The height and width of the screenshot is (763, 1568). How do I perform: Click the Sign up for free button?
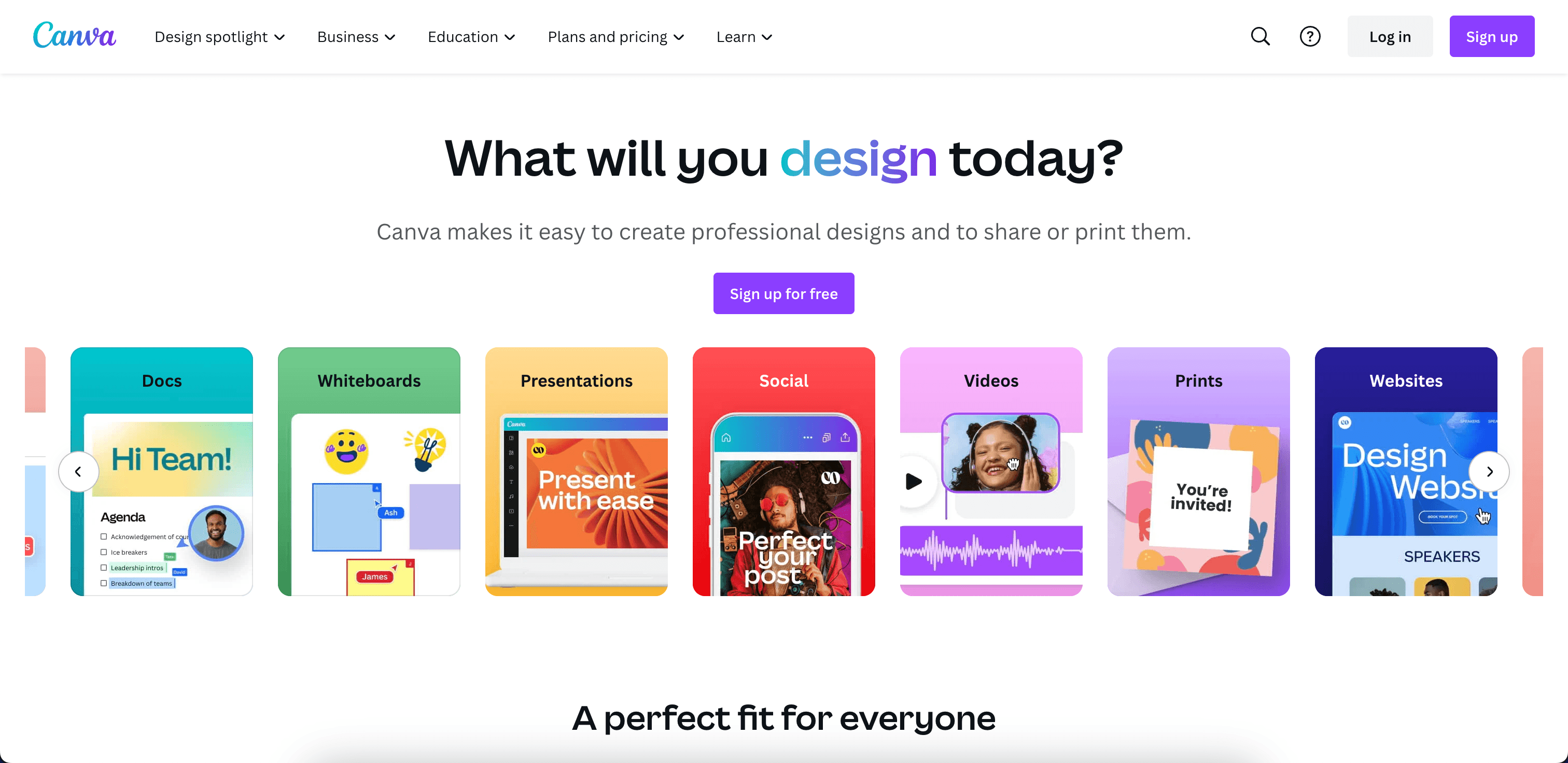(783, 294)
